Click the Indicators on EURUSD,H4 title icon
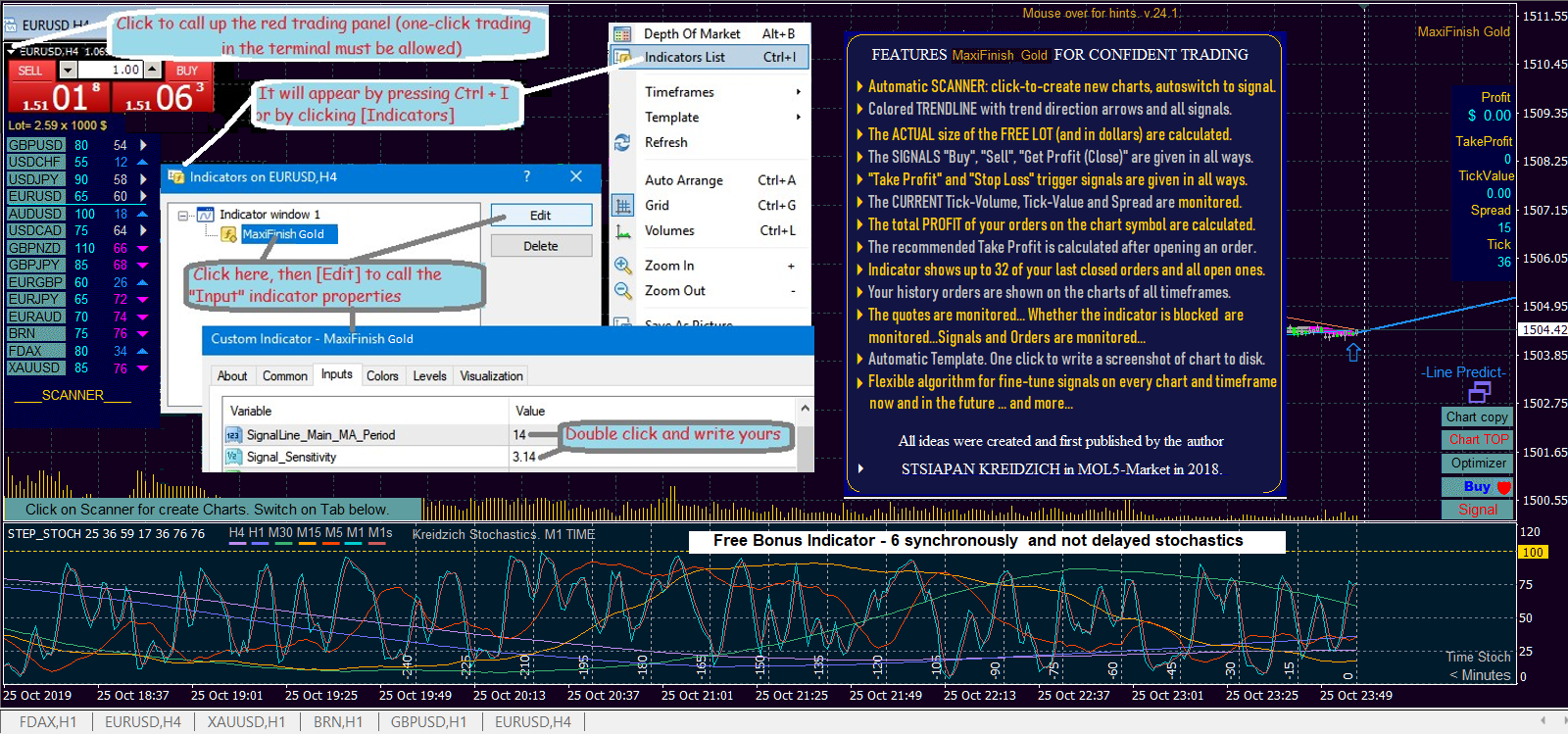The height and width of the screenshot is (735, 1568). click(176, 176)
